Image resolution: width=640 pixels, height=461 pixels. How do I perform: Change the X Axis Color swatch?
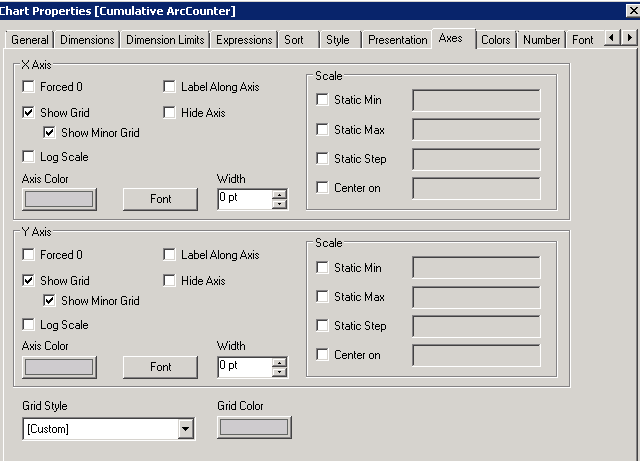[x=59, y=198]
